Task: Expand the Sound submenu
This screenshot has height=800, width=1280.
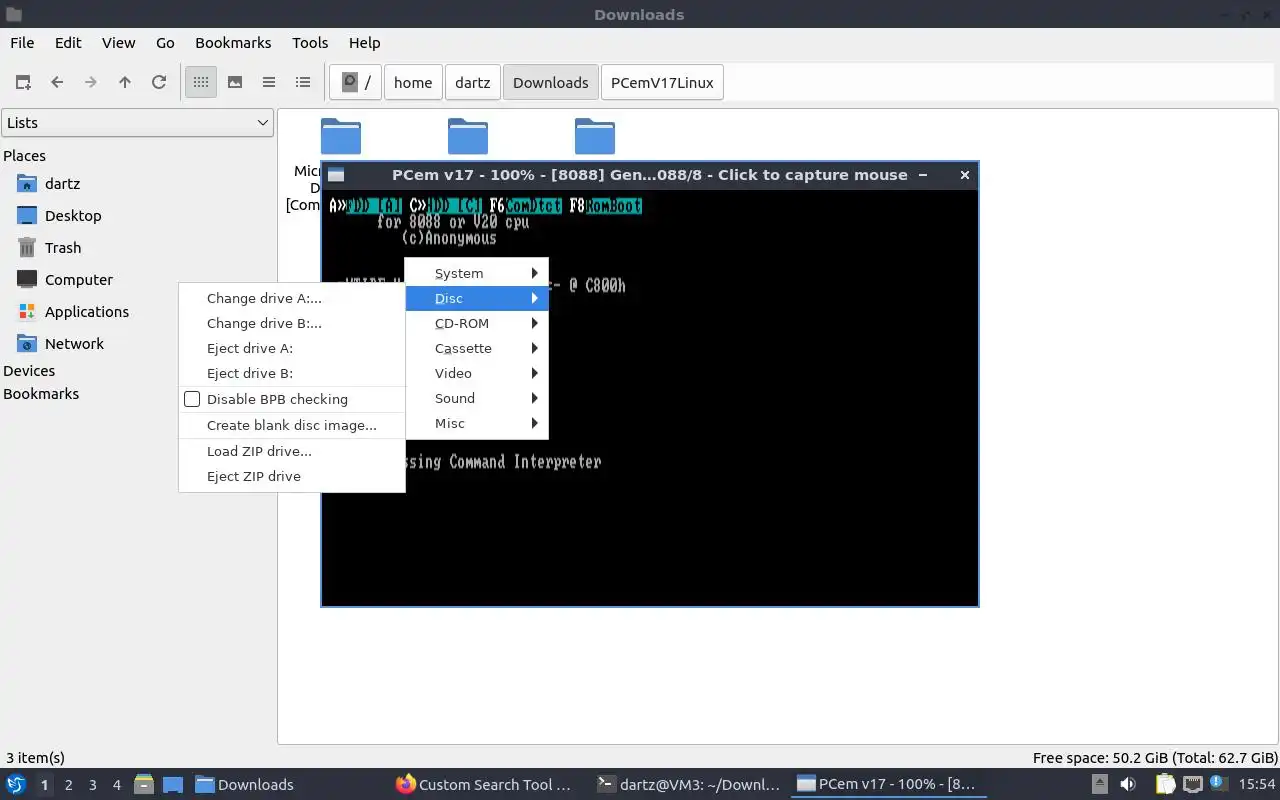Action: [477, 398]
